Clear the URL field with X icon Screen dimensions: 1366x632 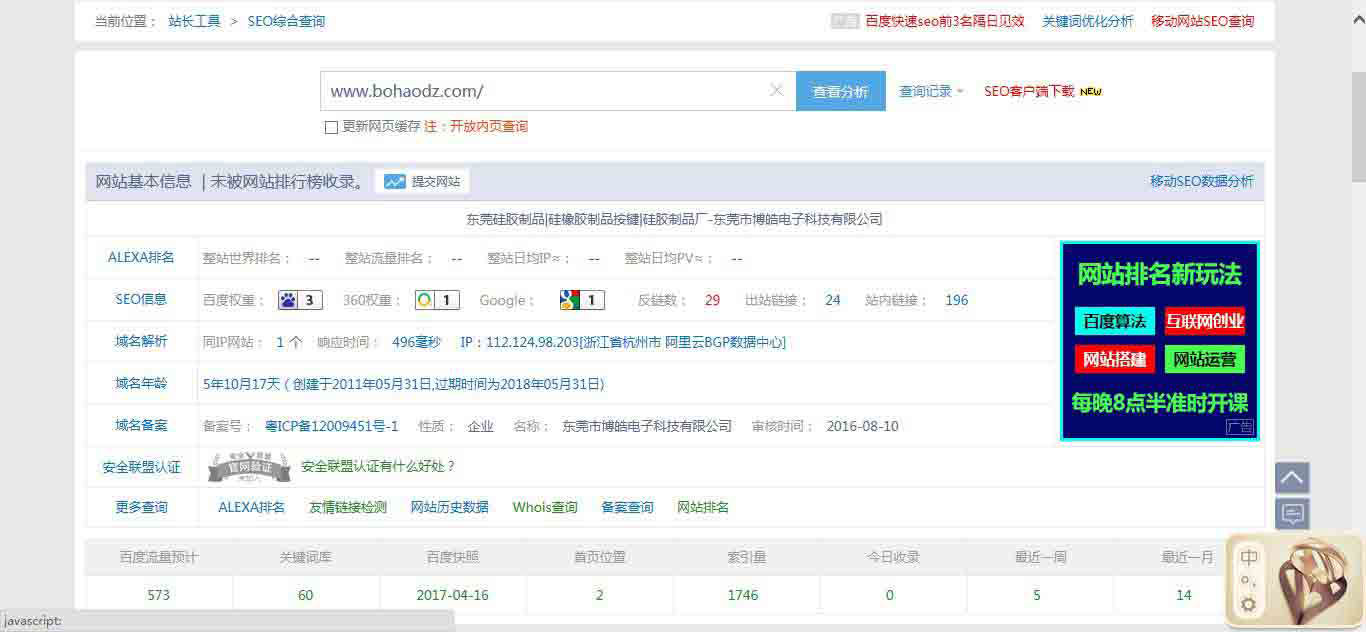click(x=776, y=91)
